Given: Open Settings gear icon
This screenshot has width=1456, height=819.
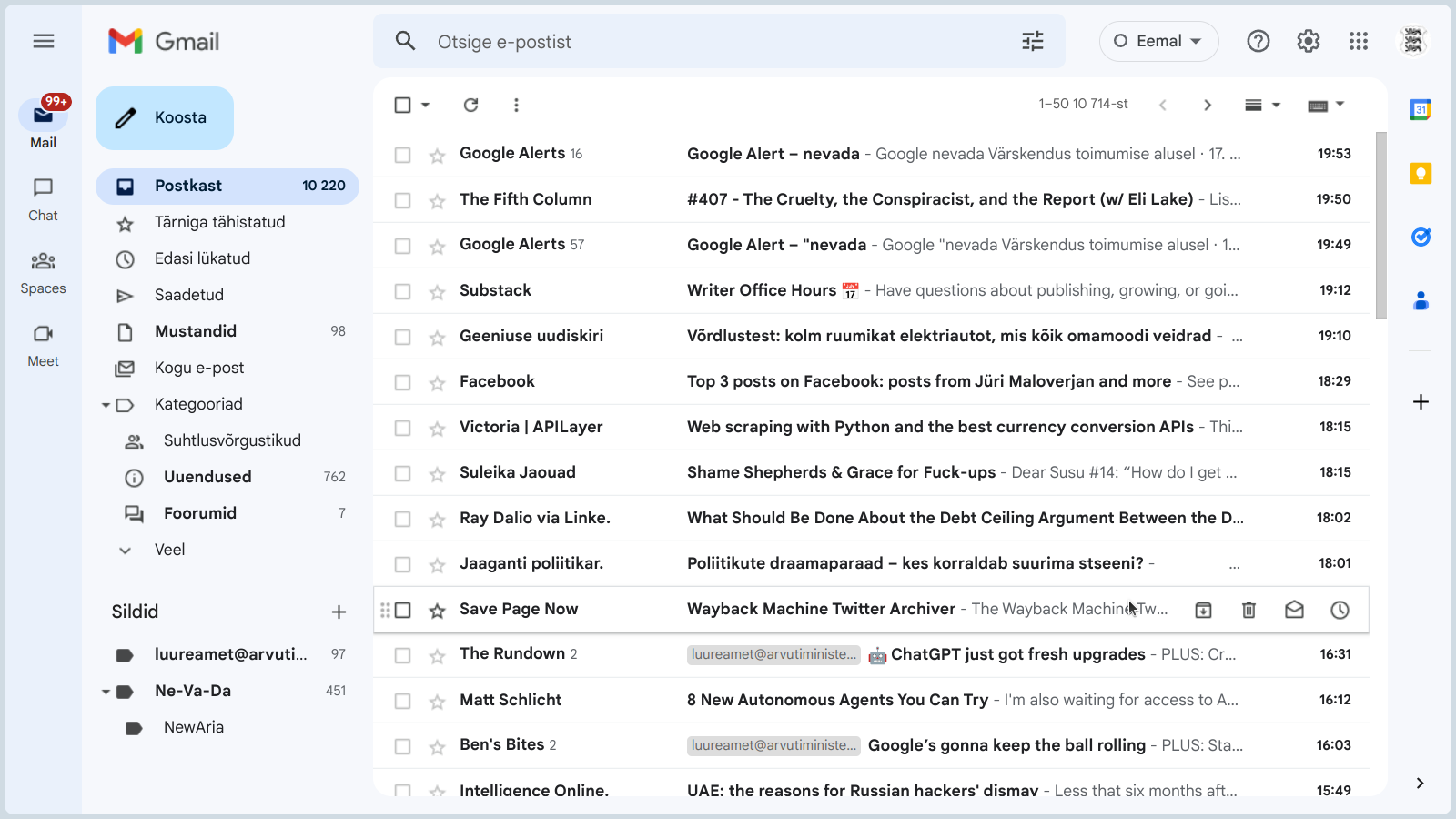Looking at the screenshot, I should (x=1309, y=41).
